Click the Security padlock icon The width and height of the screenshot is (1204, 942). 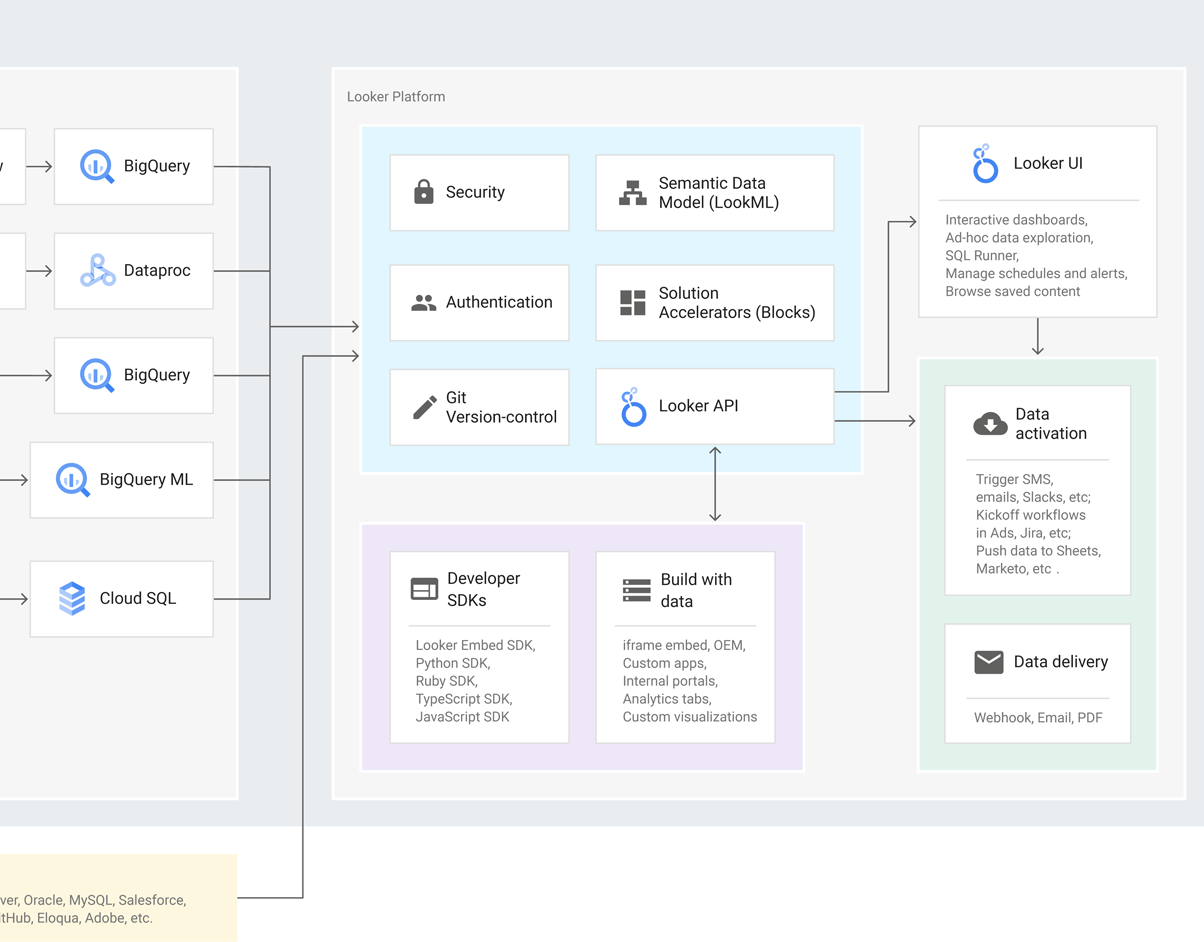pos(424,192)
